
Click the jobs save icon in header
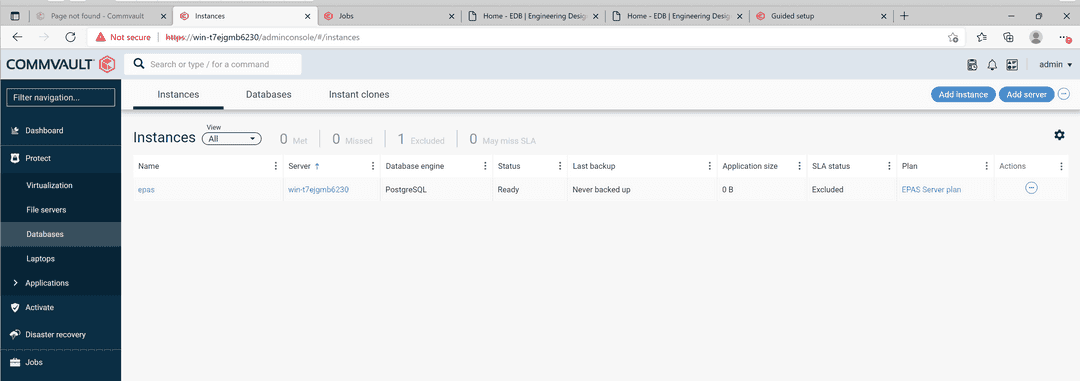point(972,65)
